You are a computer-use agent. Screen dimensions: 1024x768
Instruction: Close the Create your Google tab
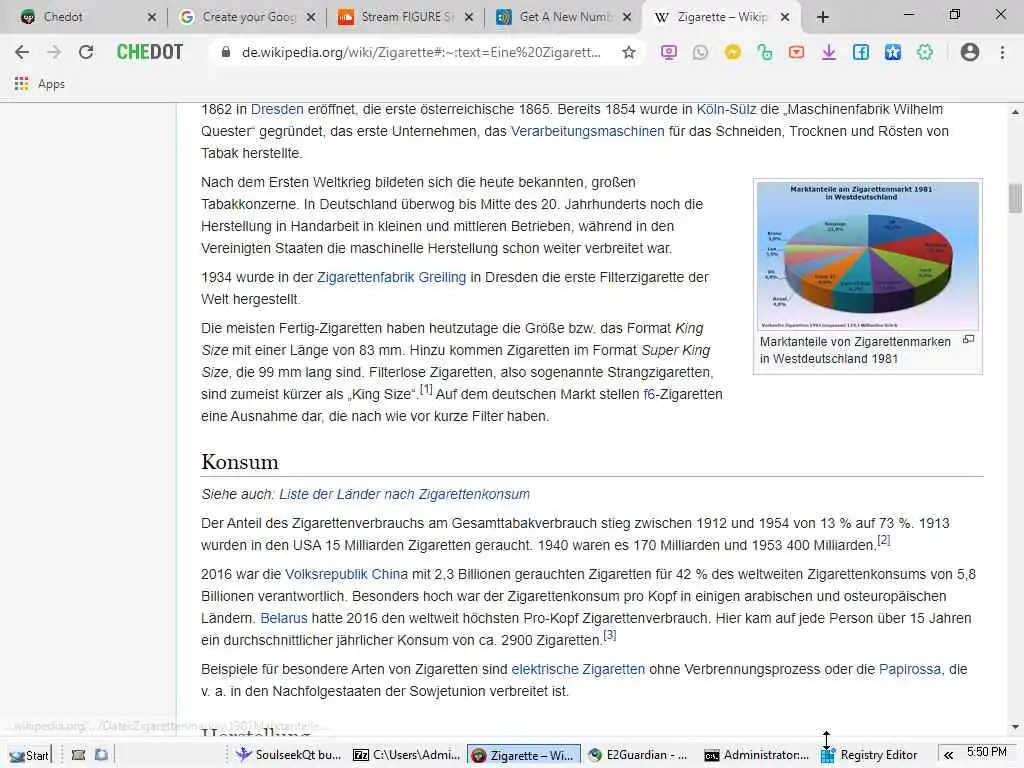pyautogui.click(x=311, y=17)
